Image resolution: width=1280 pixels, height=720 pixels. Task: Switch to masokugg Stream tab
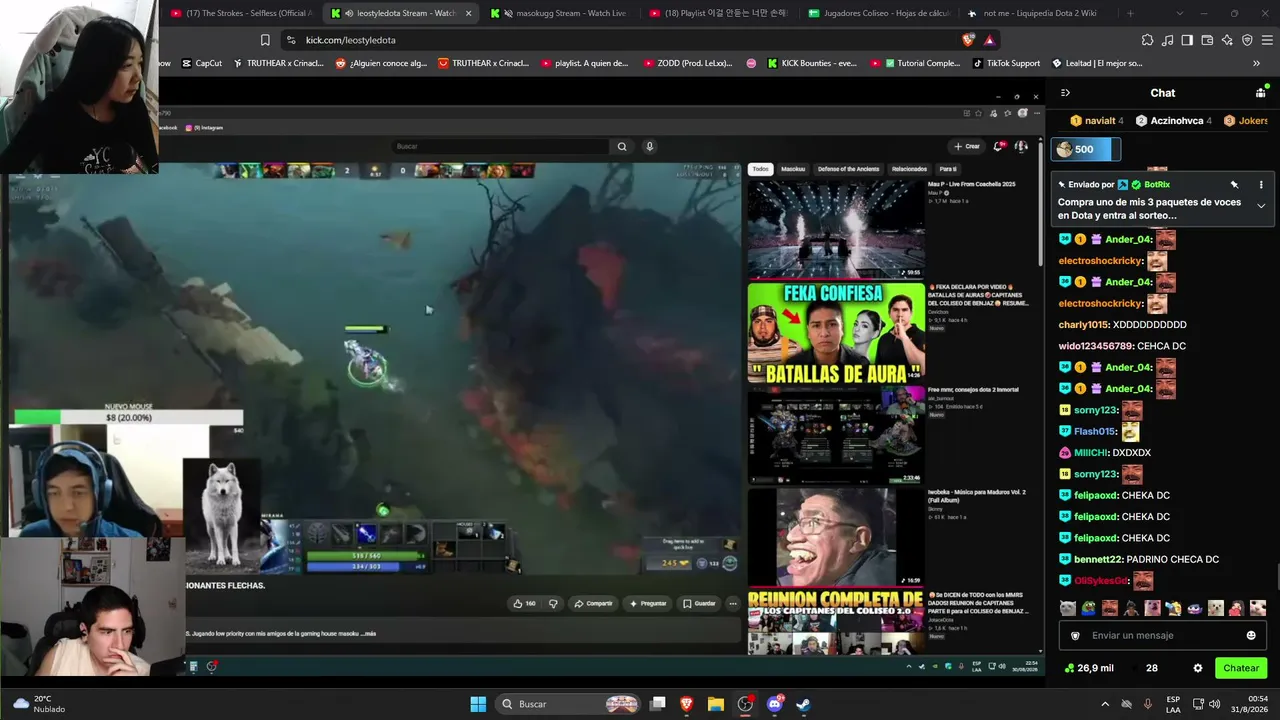558,13
